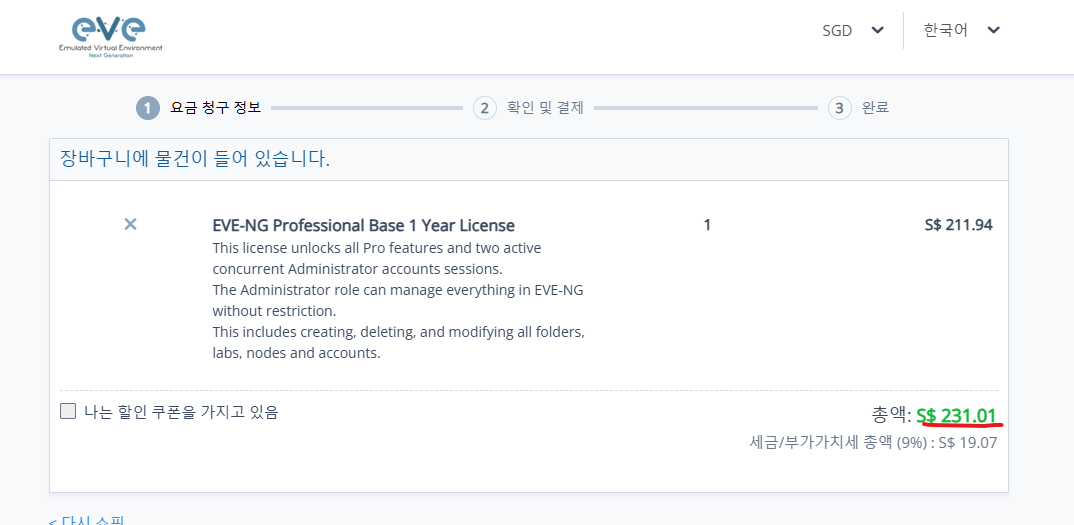The image size is (1074, 525).
Task: Click the product title EVE-NG Professional Base 1 Year License
Action: tap(364, 225)
